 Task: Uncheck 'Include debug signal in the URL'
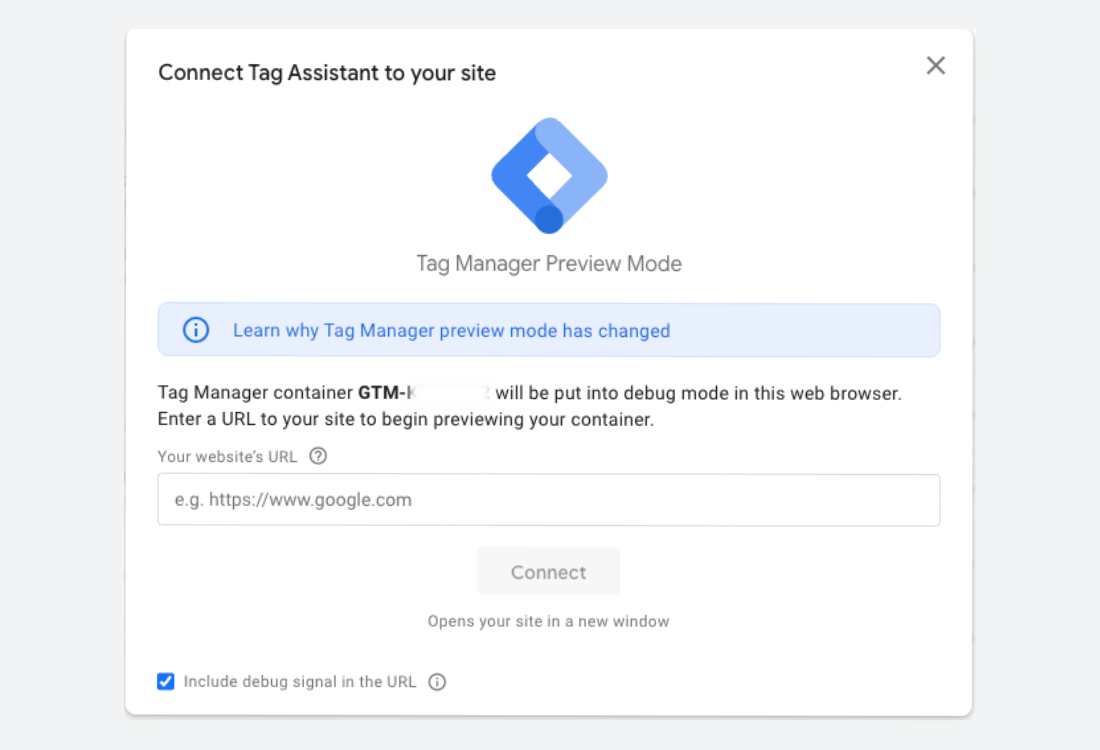166,681
